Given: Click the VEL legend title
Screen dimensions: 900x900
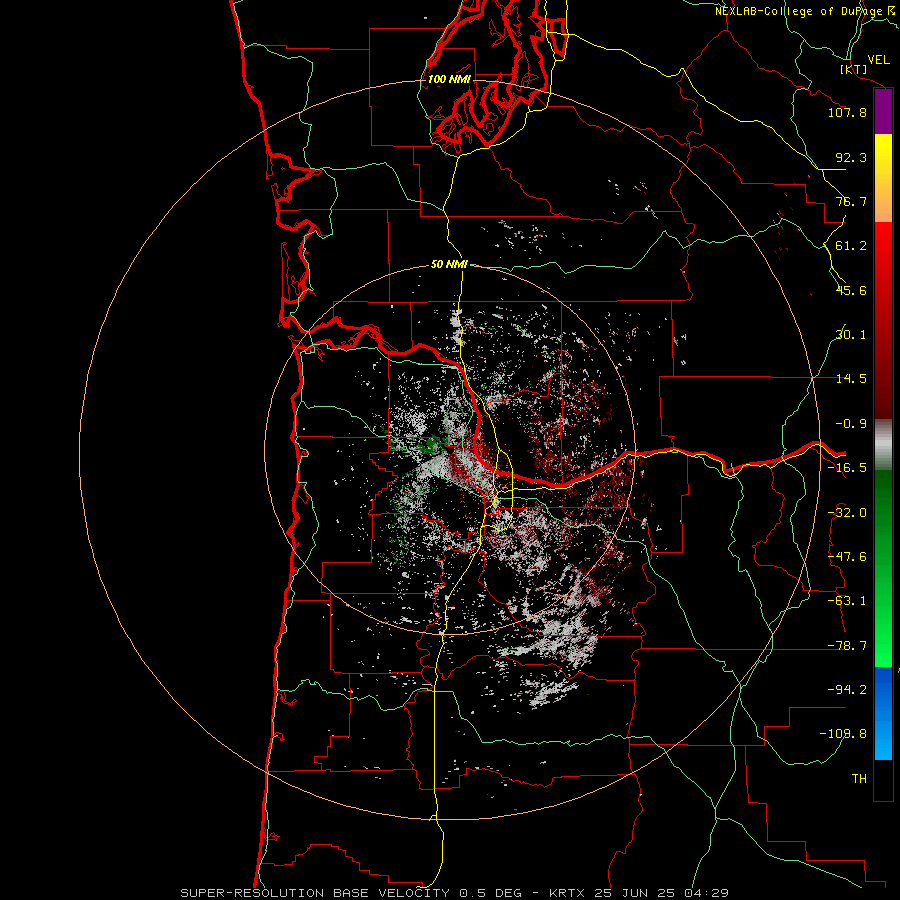Looking at the screenshot, I should tap(878, 60).
